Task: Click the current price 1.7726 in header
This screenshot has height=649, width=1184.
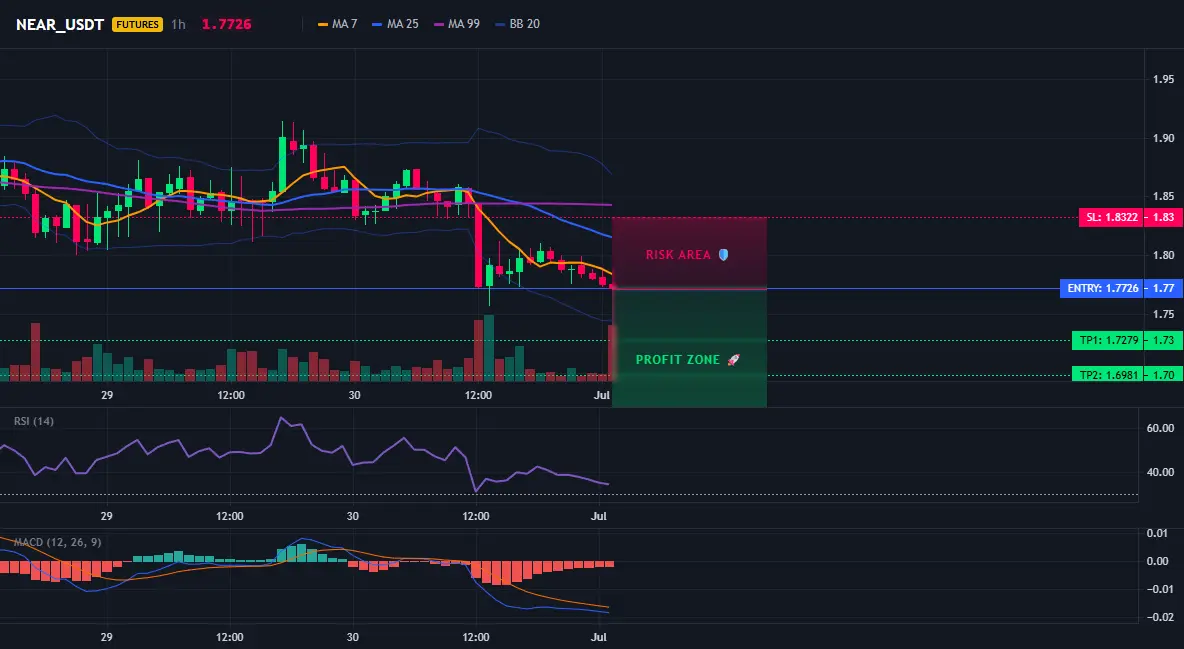Action: pyautogui.click(x=227, y=24)
